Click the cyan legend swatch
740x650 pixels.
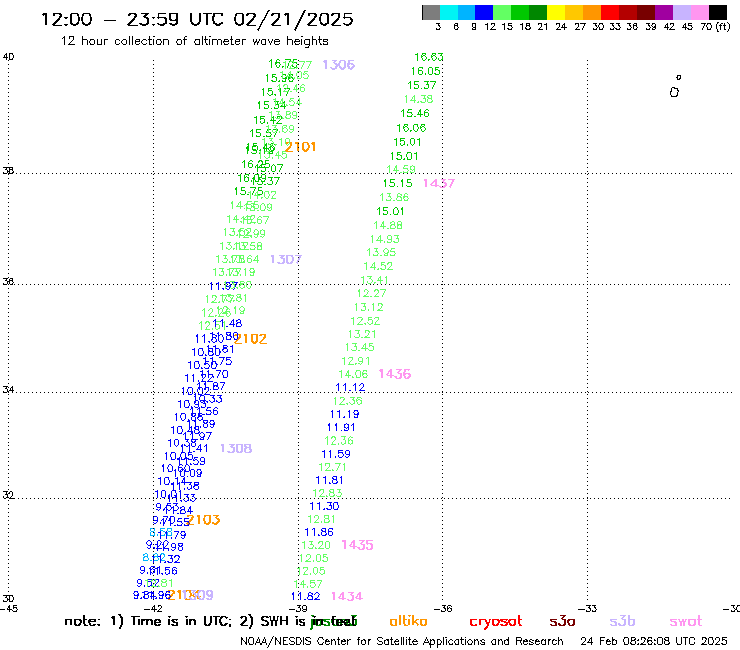[448, 12]
